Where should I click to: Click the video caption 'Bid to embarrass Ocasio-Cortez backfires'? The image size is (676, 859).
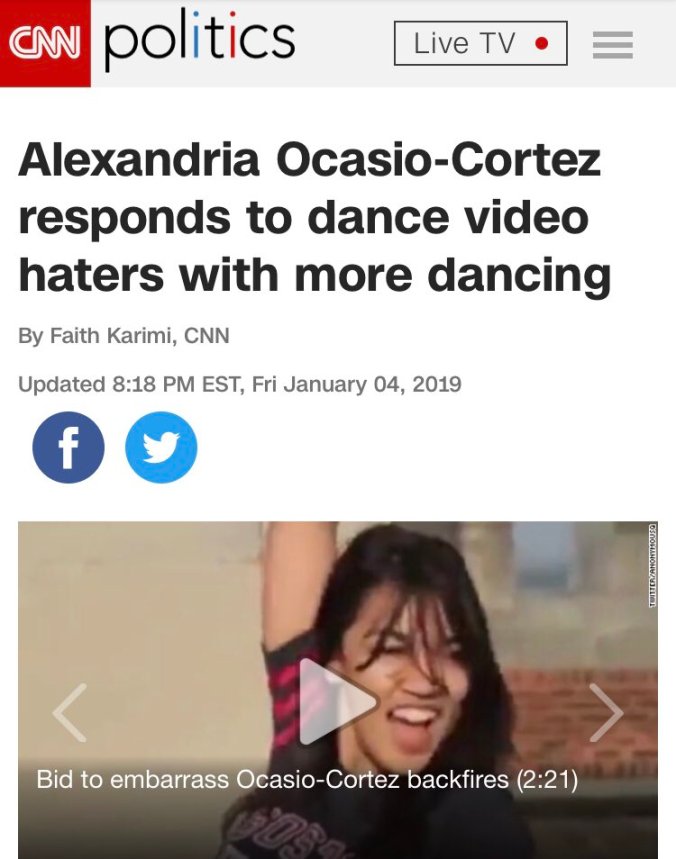point(272,779)
